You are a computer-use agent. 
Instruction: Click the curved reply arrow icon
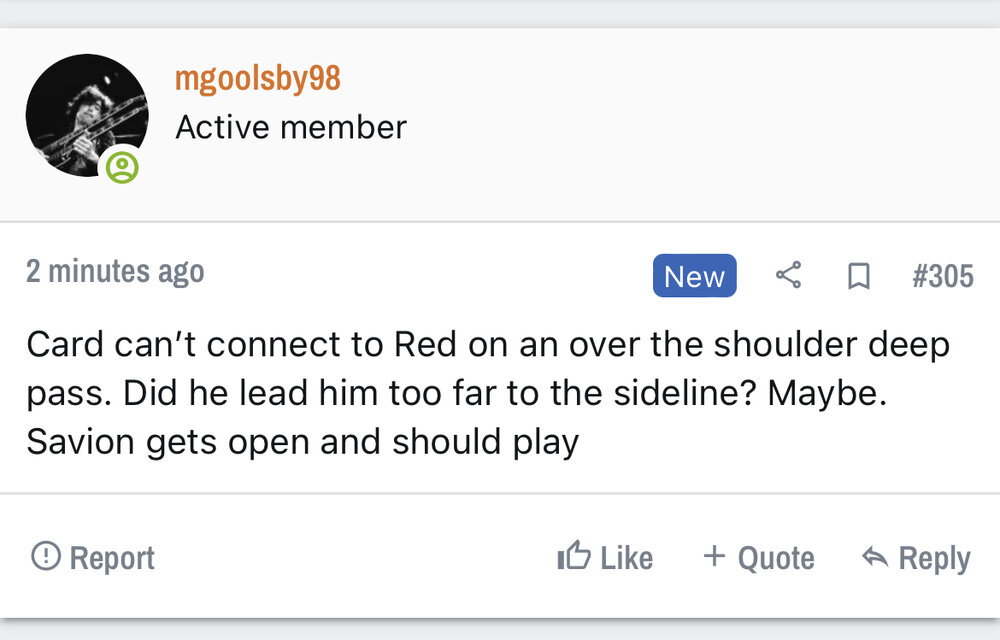(x=875, y=557)
